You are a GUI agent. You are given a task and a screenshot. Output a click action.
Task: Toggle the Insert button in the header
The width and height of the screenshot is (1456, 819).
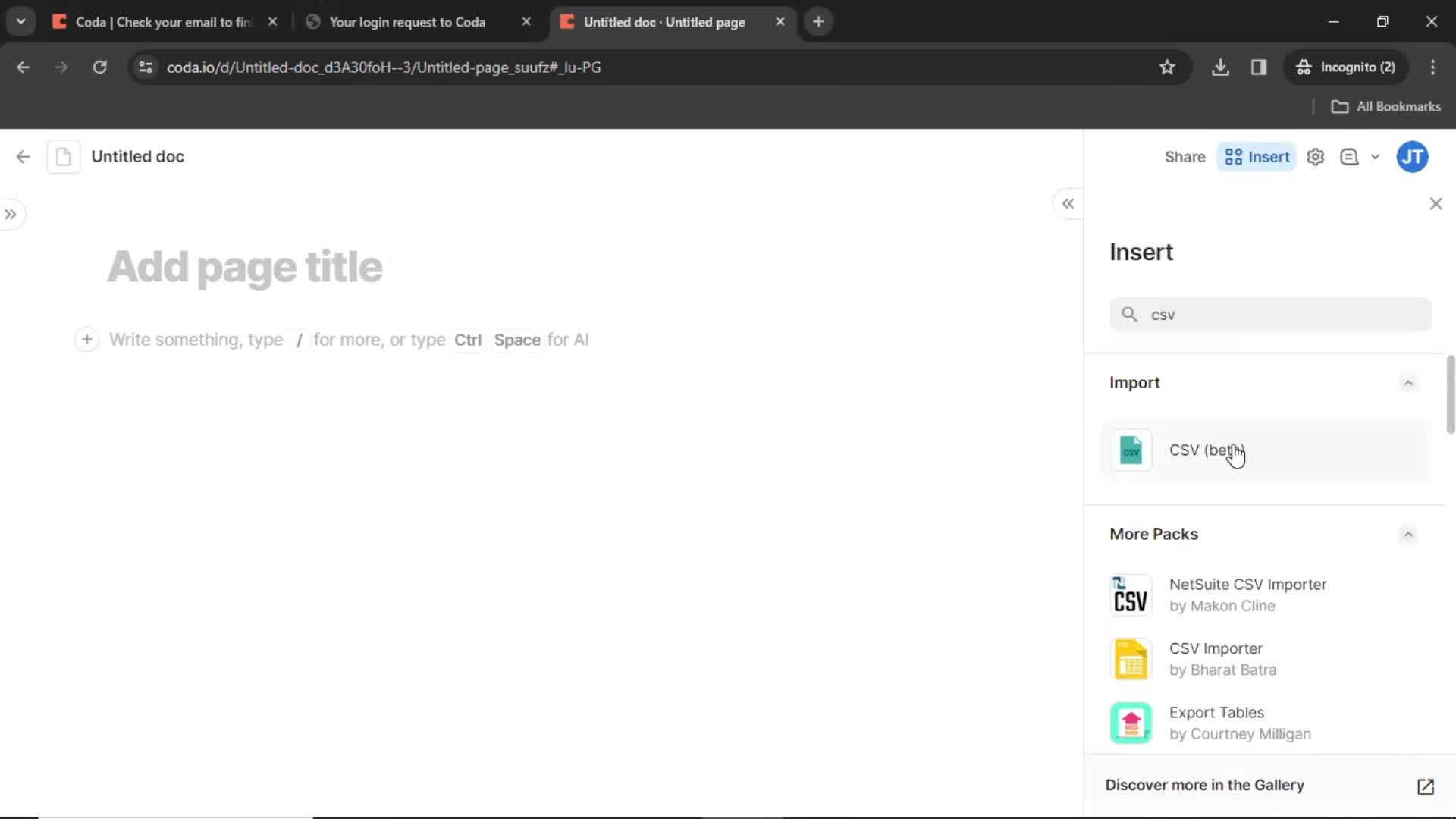tap(1257, 157)
